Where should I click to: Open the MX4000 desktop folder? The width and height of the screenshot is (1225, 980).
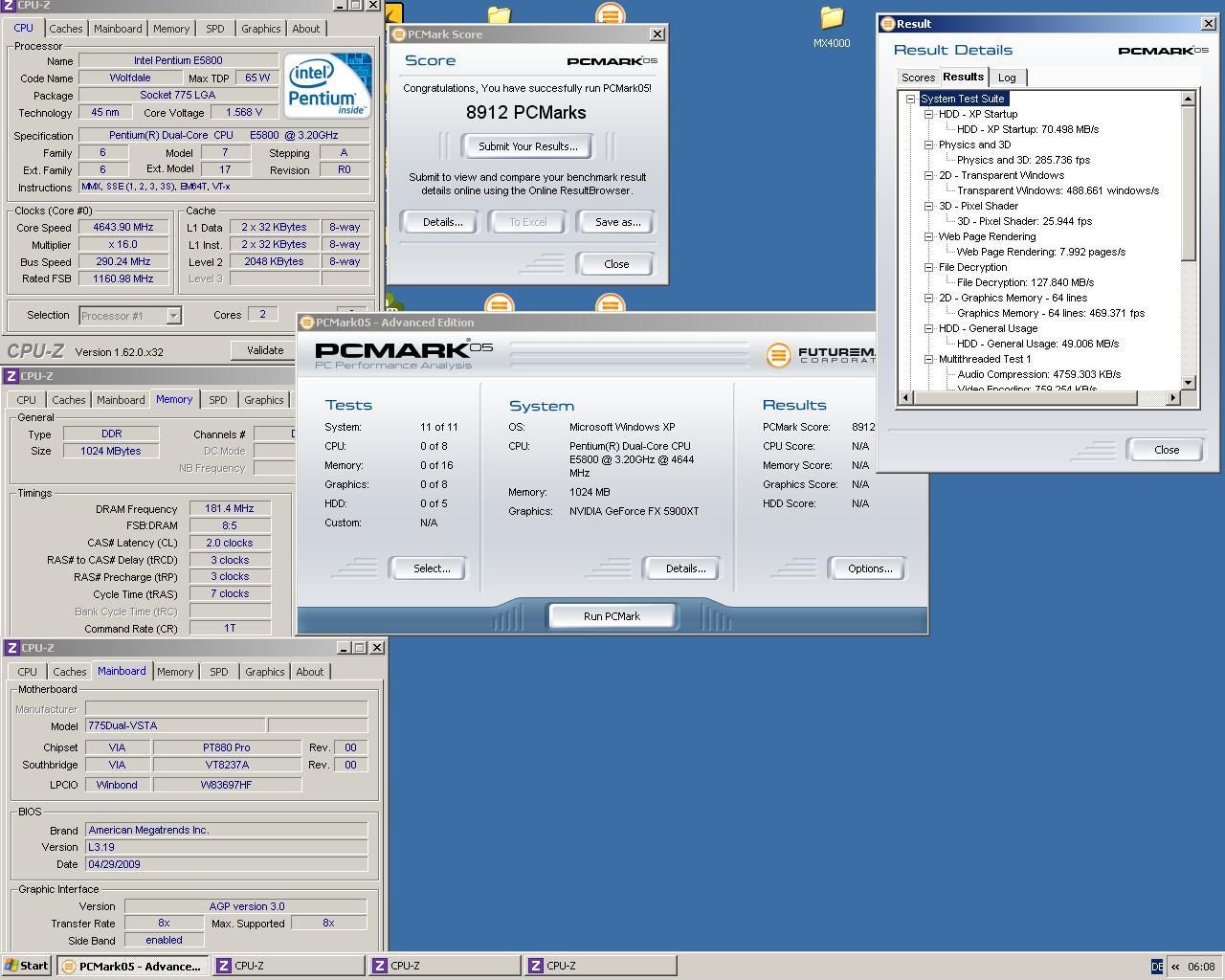(x=832, y=28)
